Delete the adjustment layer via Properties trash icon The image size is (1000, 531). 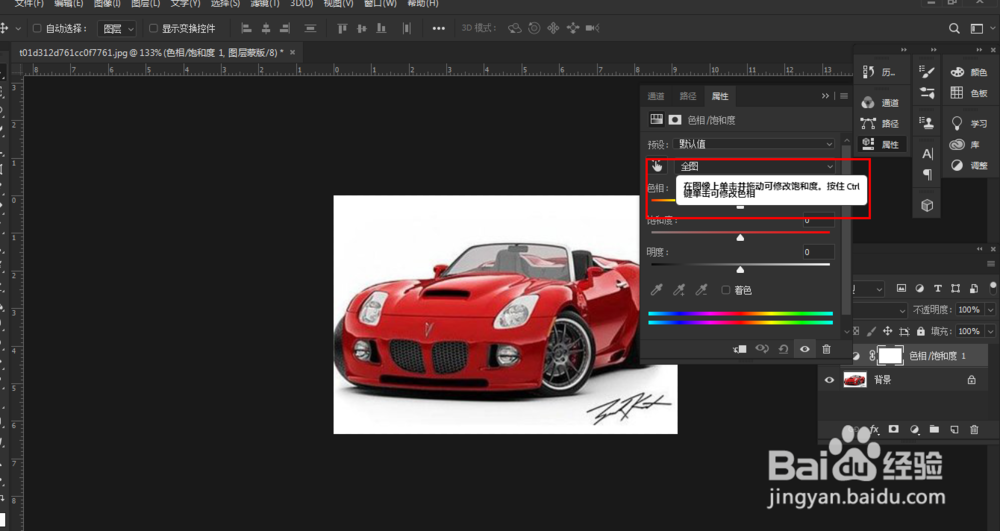[x=827, y=349]
